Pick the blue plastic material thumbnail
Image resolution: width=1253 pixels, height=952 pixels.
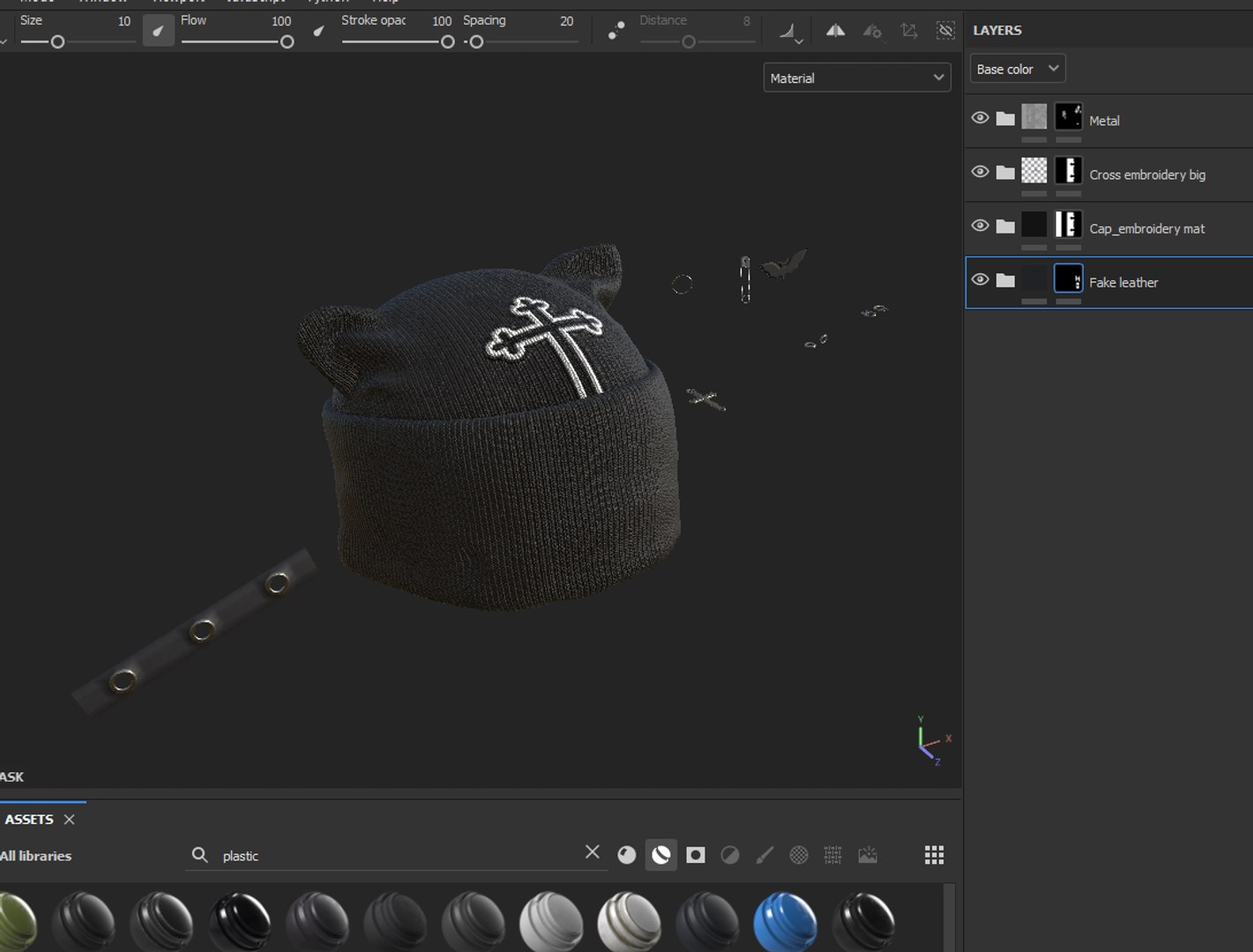tap(785, 921)
